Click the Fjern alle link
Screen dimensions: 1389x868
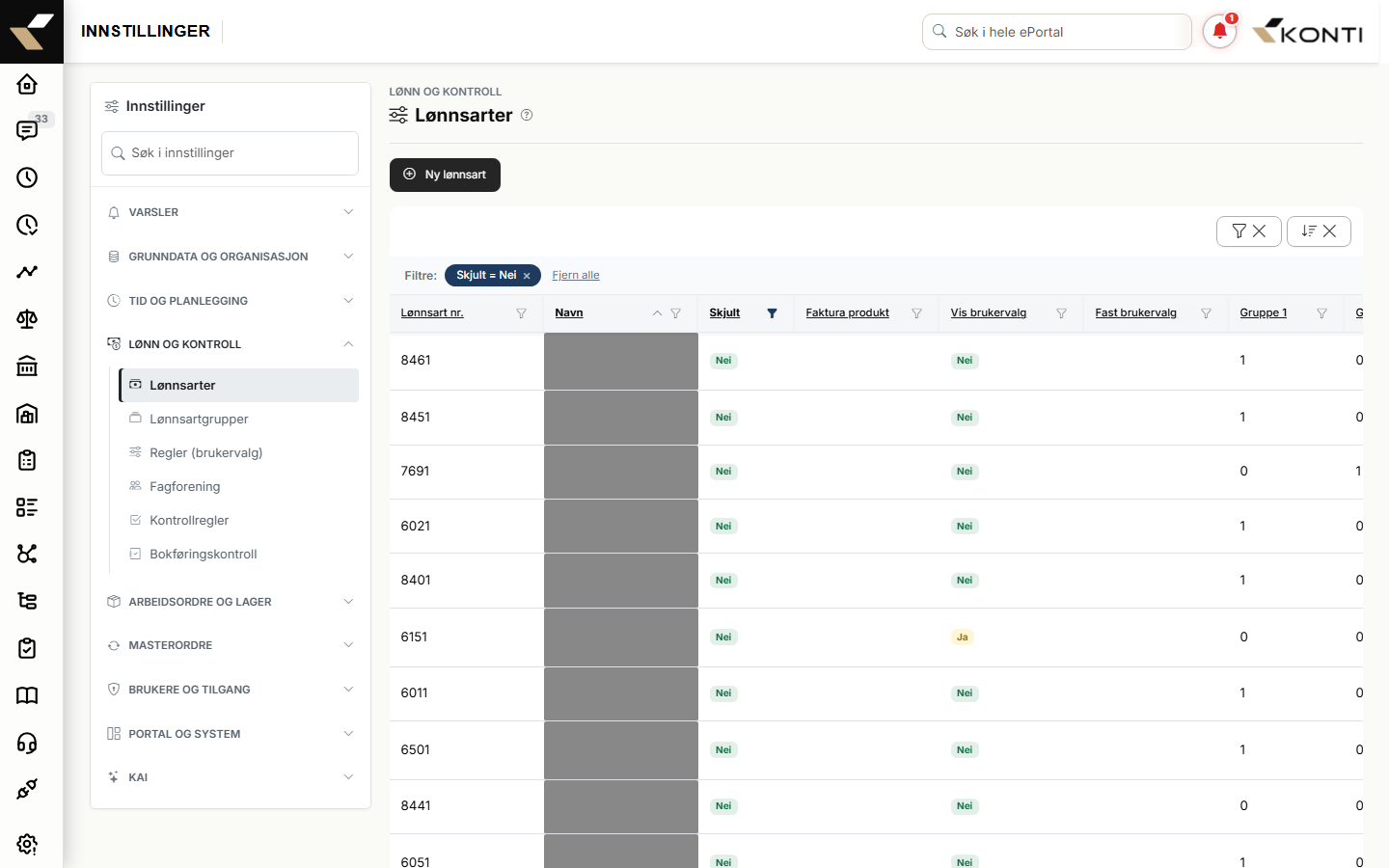(576, 276)
